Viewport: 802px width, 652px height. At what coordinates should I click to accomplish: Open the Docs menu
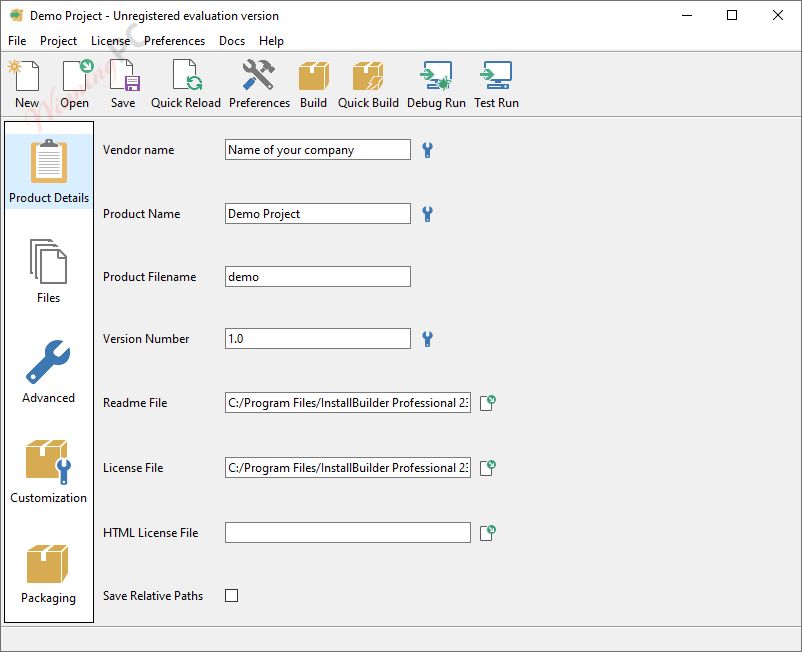click(232, 41)
